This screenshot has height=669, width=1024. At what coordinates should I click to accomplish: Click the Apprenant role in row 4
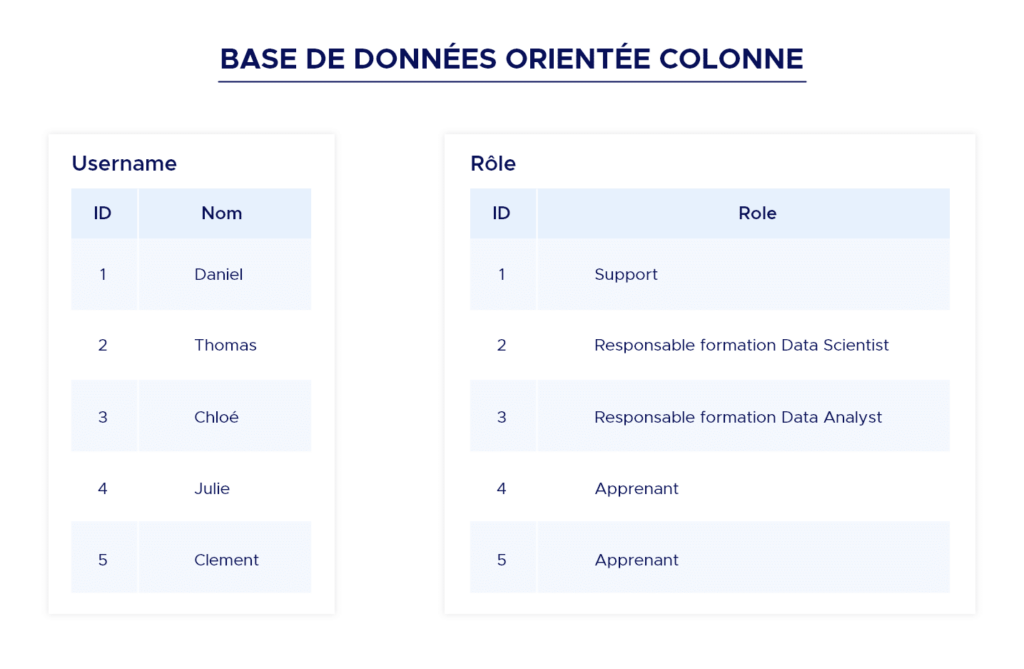coord(636,488)
